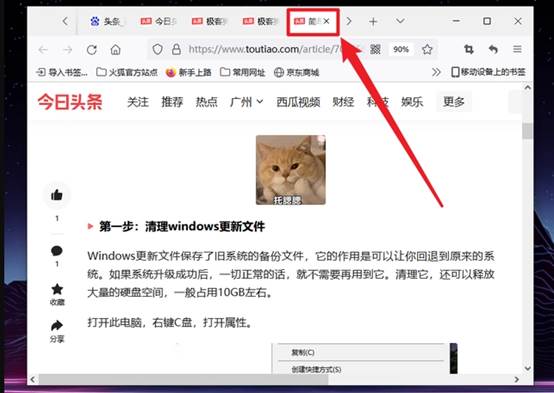Viewport: 554px width, 393px height.
Task: Open 更多 channels menu
Action: [454, 102]
